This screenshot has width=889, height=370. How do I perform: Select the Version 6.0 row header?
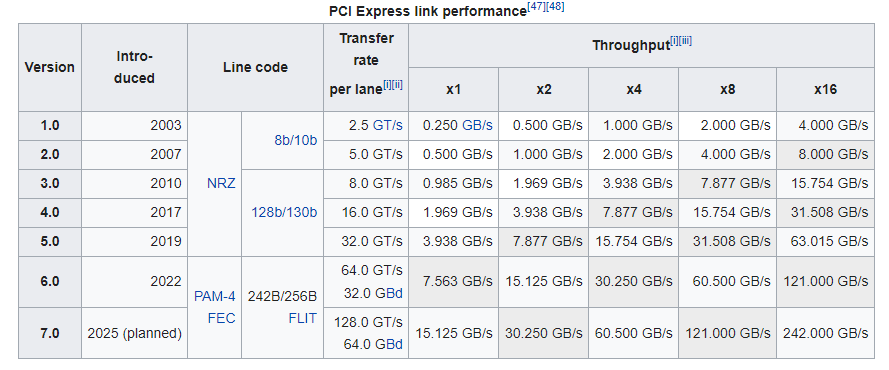50,282
